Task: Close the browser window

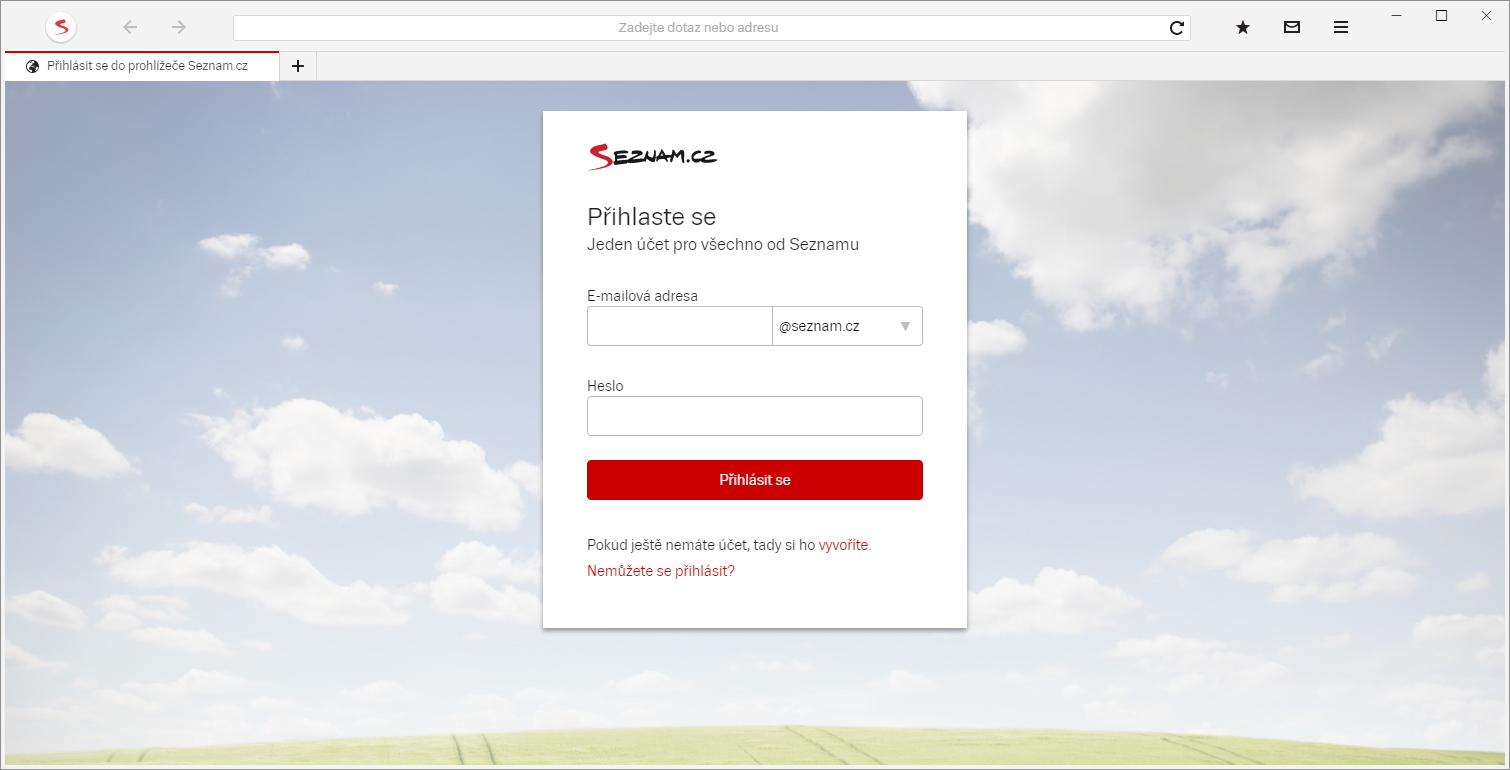Action: 1485,15
